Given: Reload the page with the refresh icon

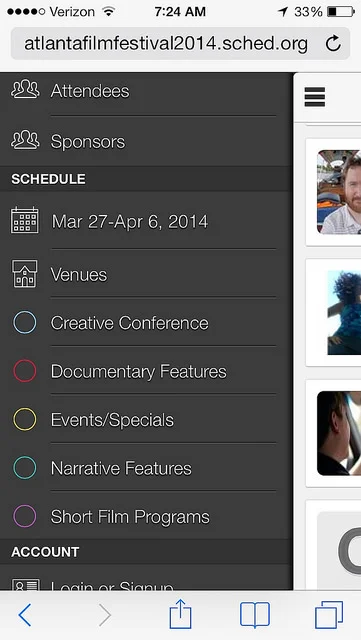Looking at the screenshot, I should 333,43.
